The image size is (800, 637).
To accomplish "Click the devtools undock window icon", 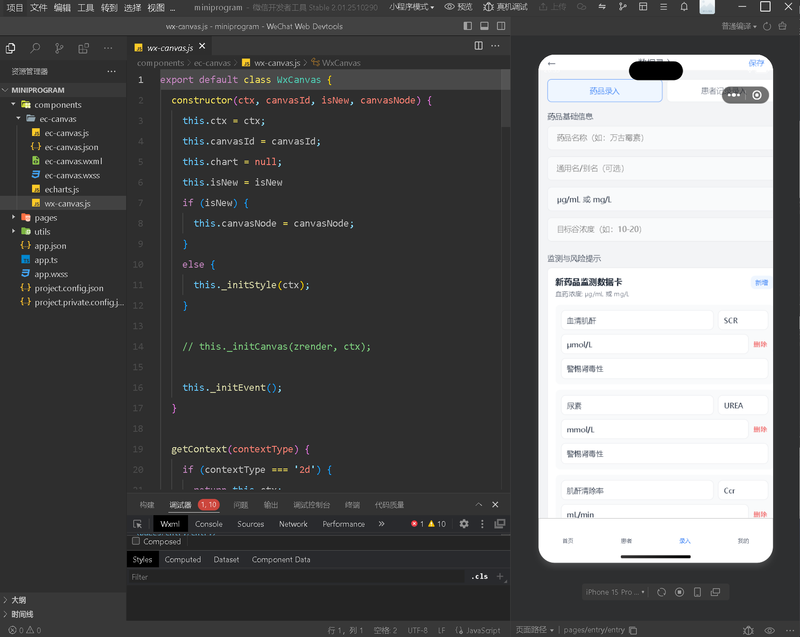I will tap(500, 524).
